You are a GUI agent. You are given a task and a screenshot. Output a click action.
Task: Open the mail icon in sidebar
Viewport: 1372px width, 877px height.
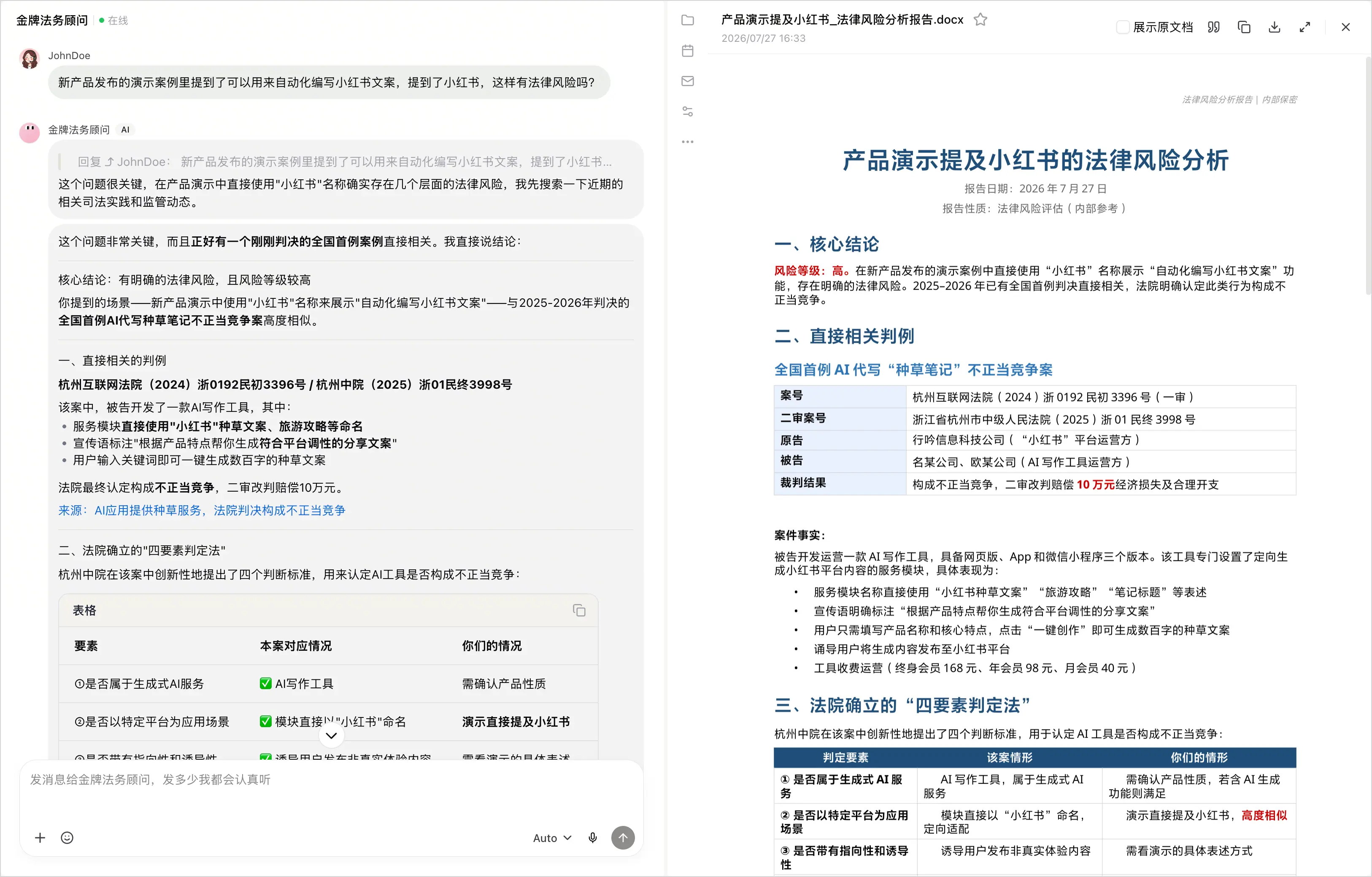click(x=688, y=81)
